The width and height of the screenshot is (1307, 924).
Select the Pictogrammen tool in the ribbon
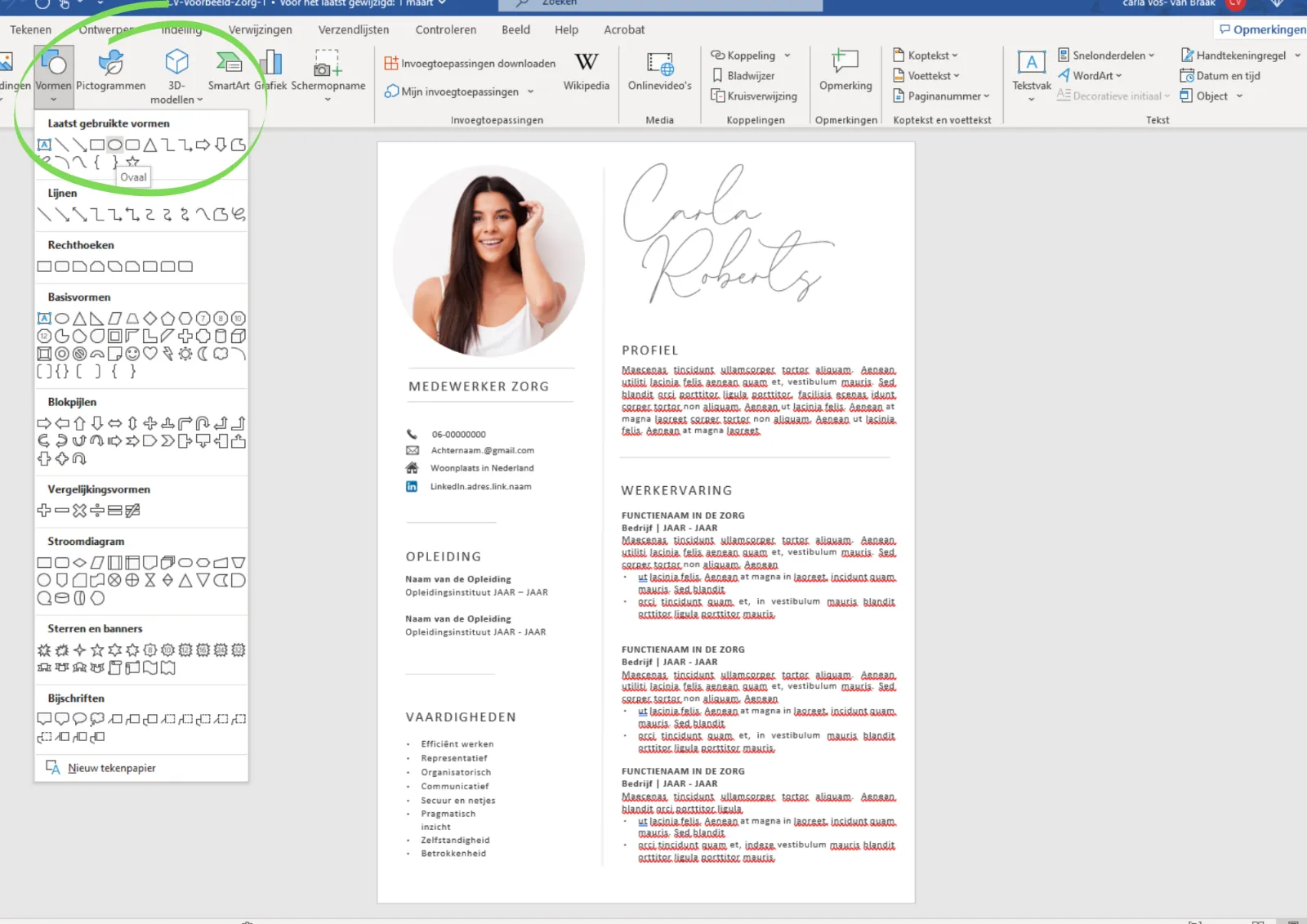pyautogui.click(x=111, y=69)
